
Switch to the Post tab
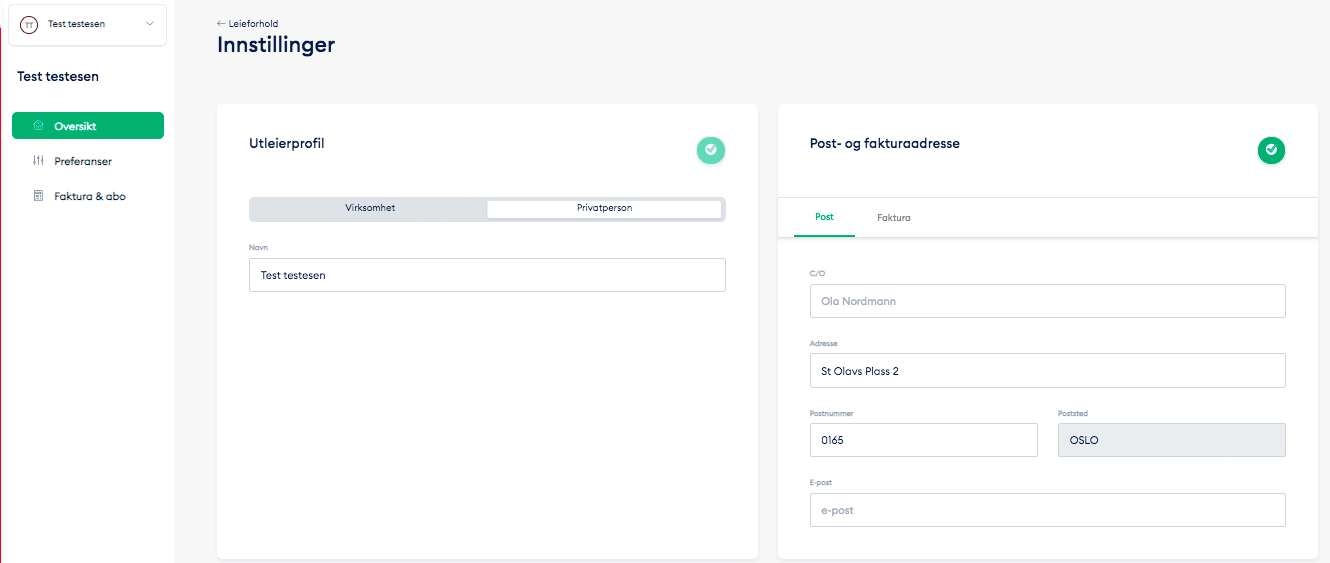[824, 217]
